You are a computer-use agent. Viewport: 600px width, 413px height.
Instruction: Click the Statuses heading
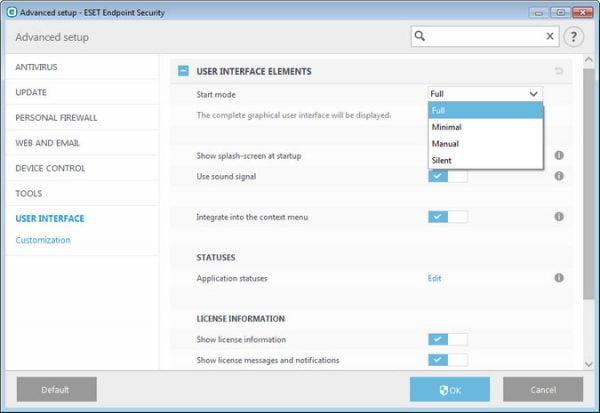click(216, 257)
